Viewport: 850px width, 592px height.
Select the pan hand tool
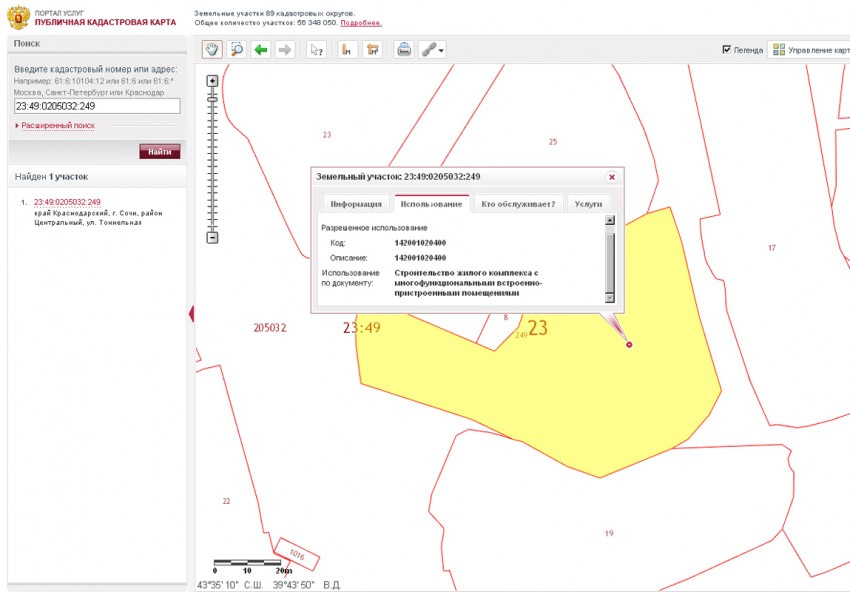(x=212, y=50)
